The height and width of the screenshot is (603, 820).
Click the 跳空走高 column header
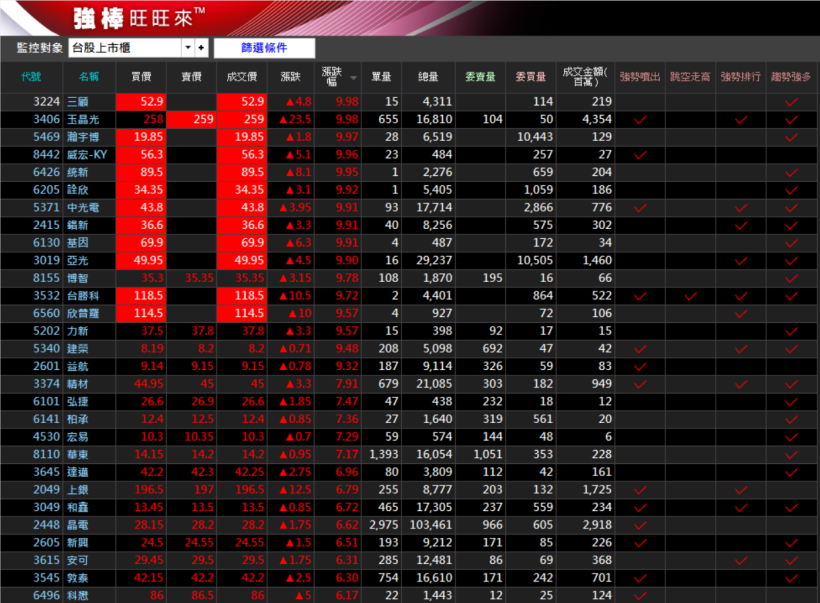coord(690,77)
